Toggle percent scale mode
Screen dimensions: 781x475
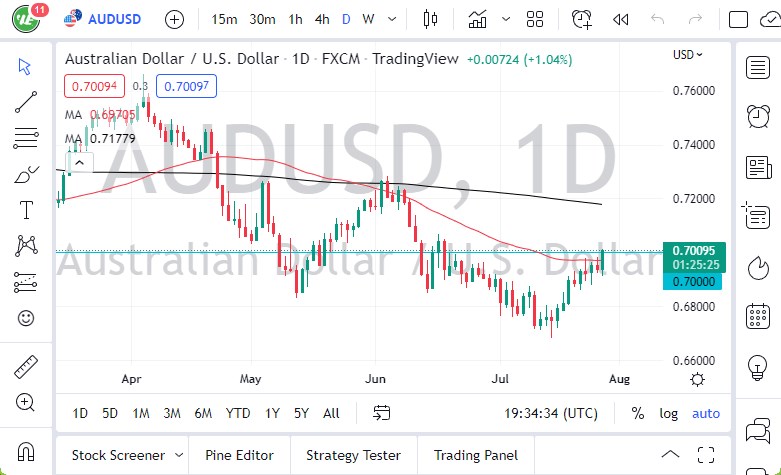pyautogui.click(x=638, y=413)
